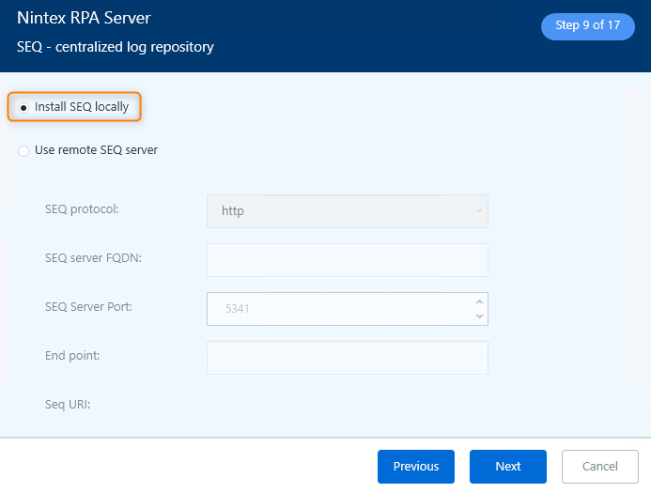Screen dimensions: 651x493
Task: Click the SEQ server FQDN label
Action: coord(92,258)
